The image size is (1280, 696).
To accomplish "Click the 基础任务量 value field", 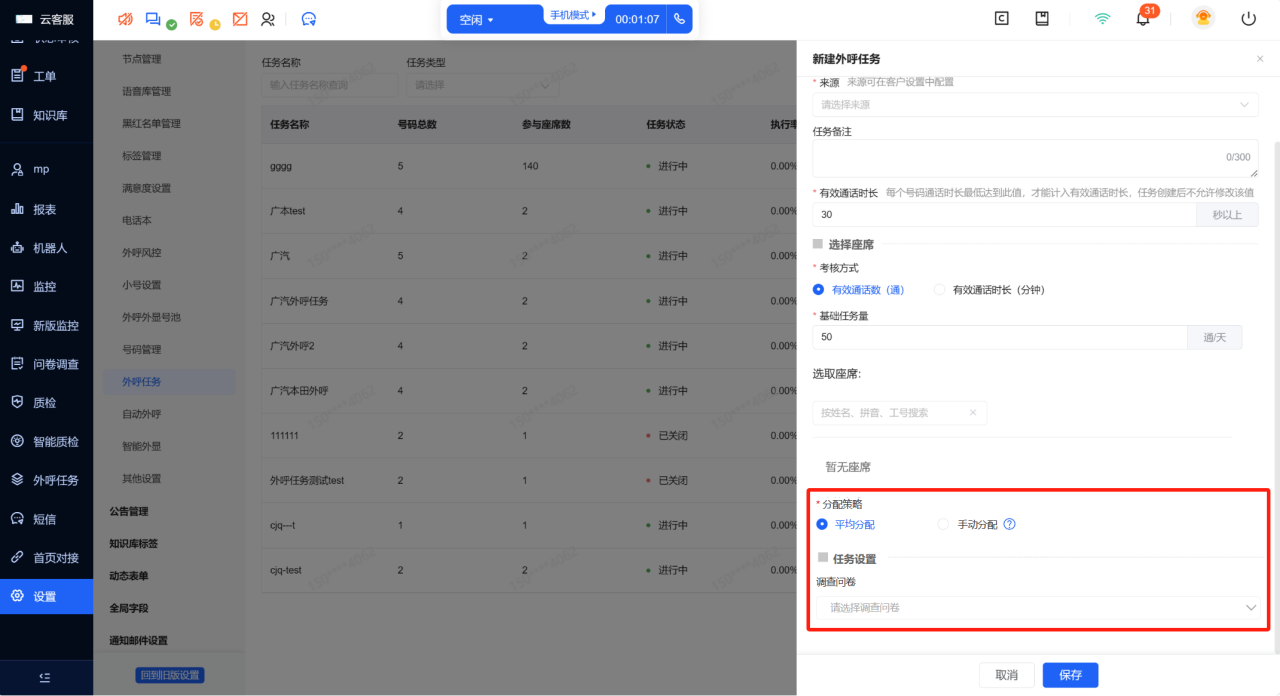I will 1000,337.
